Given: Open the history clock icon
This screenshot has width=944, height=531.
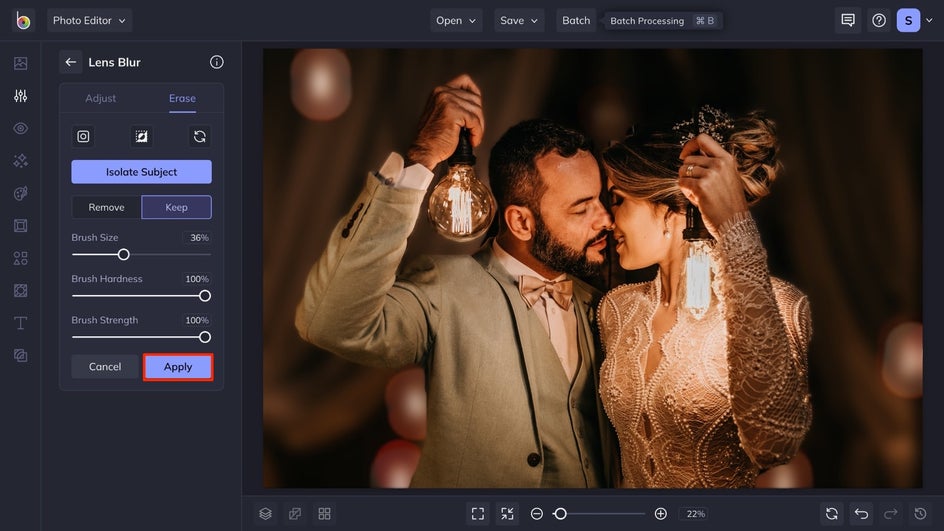Looking at the screenshot, I should point(921,514).
